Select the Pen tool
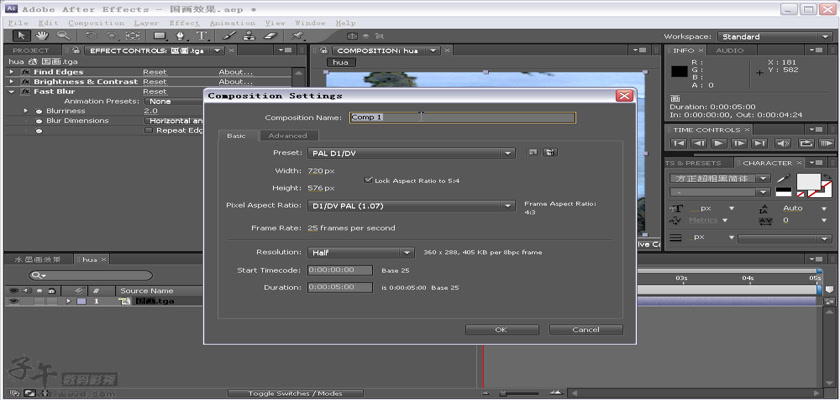 point(181,36)
